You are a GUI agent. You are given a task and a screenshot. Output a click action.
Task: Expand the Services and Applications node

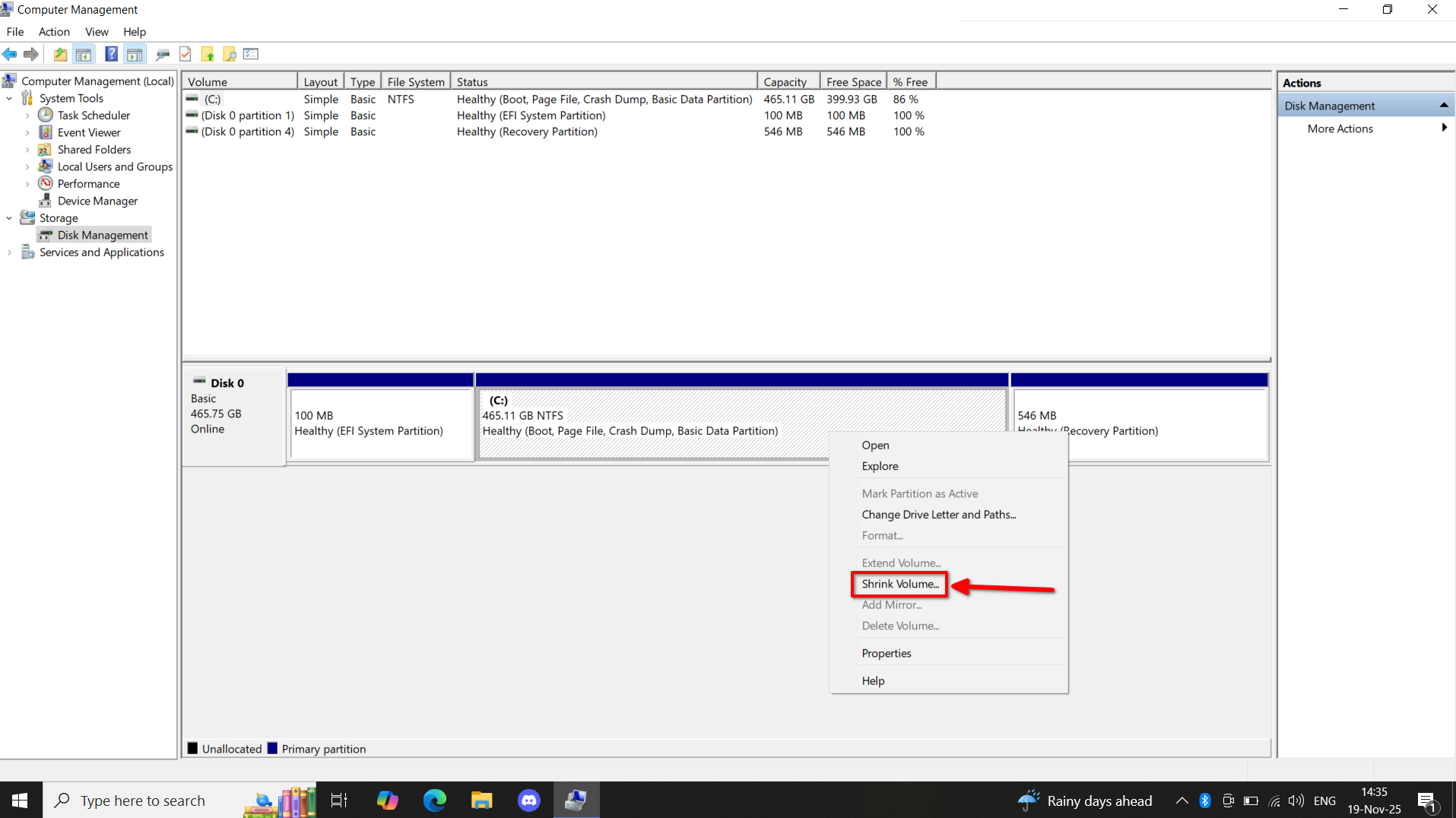(9, 252)
